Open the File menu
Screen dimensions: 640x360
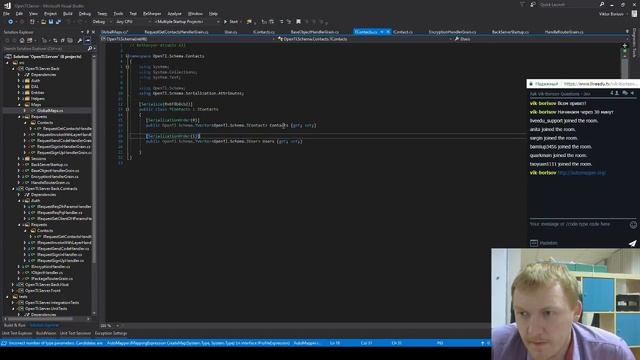coord(6,13)
